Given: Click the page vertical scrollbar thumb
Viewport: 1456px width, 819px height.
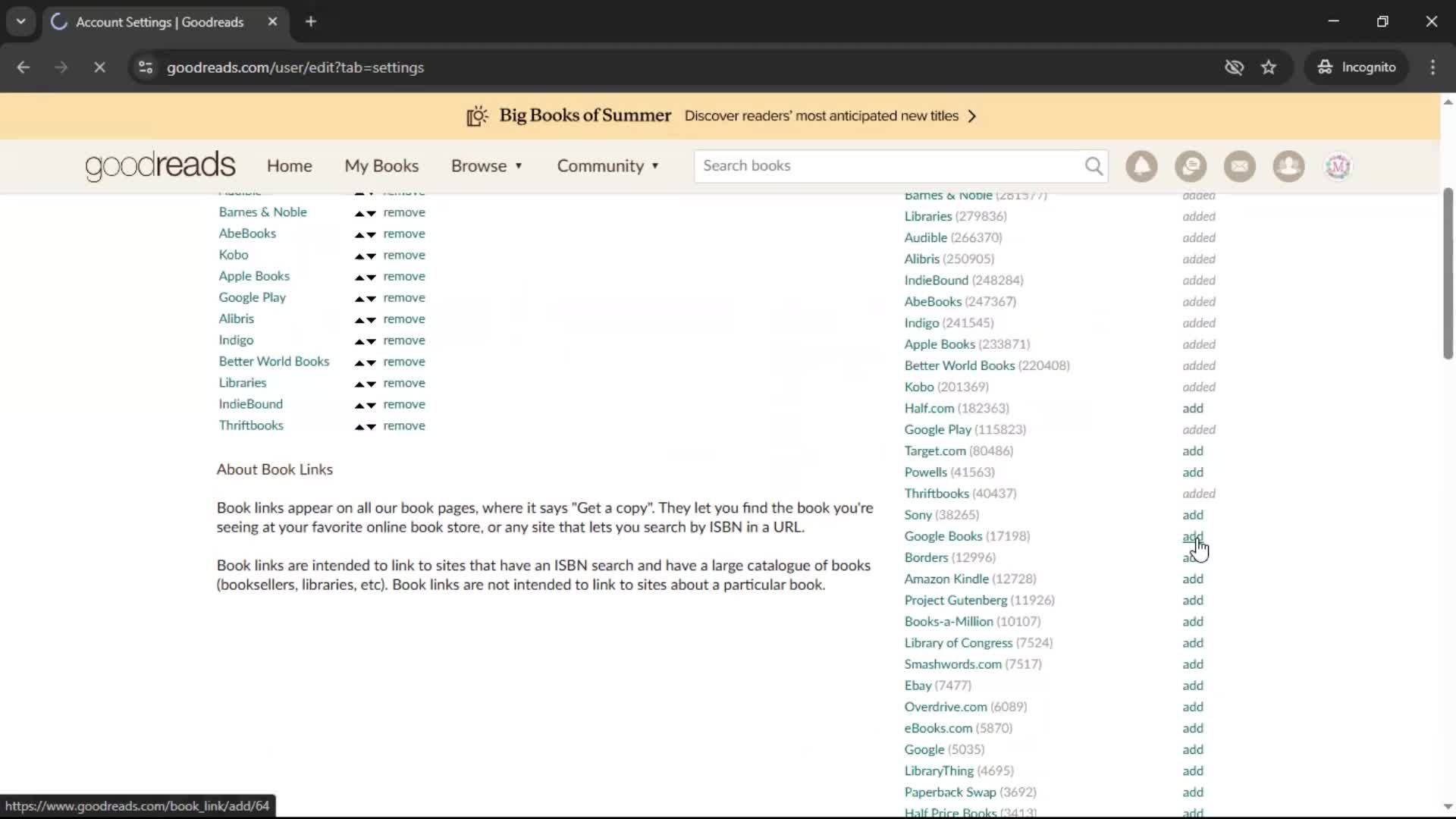Looking at the screenshot, I should tap(1448, 273).
